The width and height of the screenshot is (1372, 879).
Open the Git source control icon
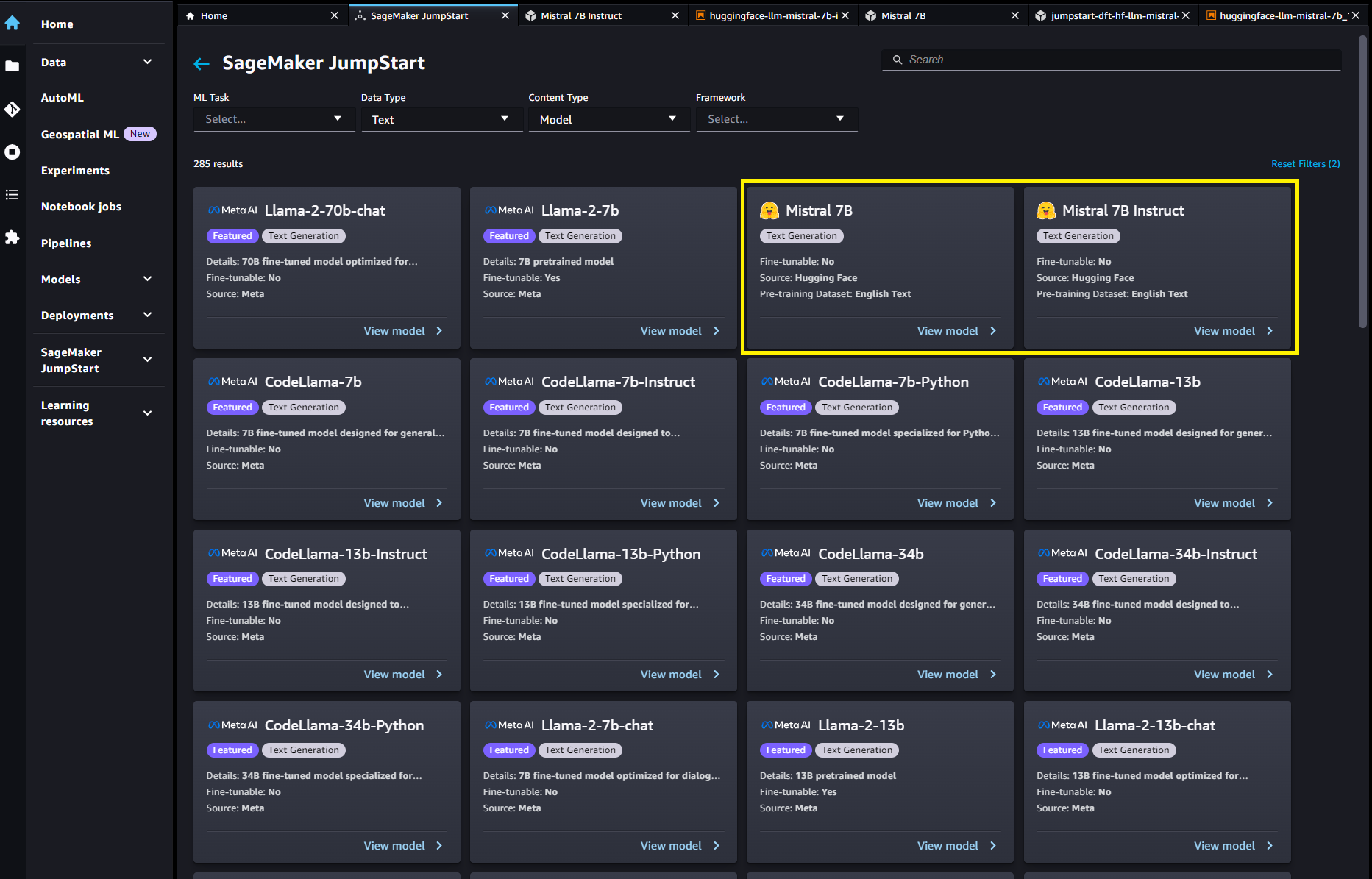(13, 110)
